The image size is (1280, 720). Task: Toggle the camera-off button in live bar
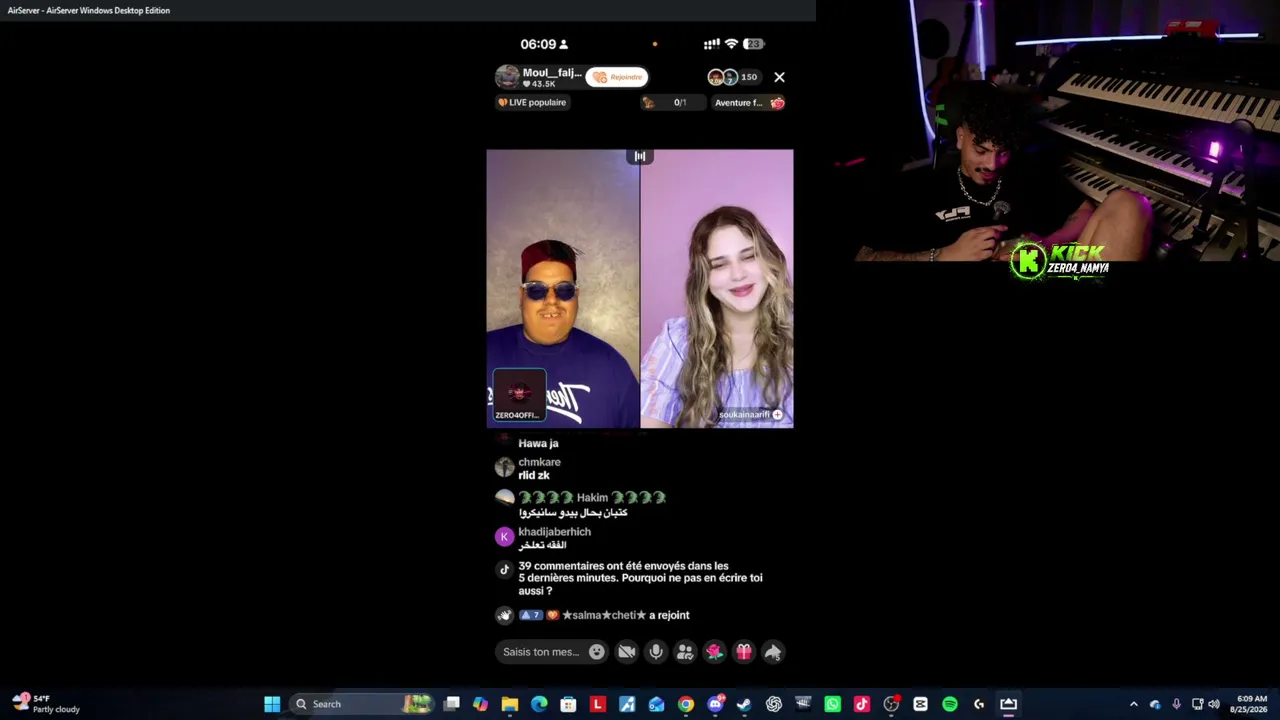627,652
